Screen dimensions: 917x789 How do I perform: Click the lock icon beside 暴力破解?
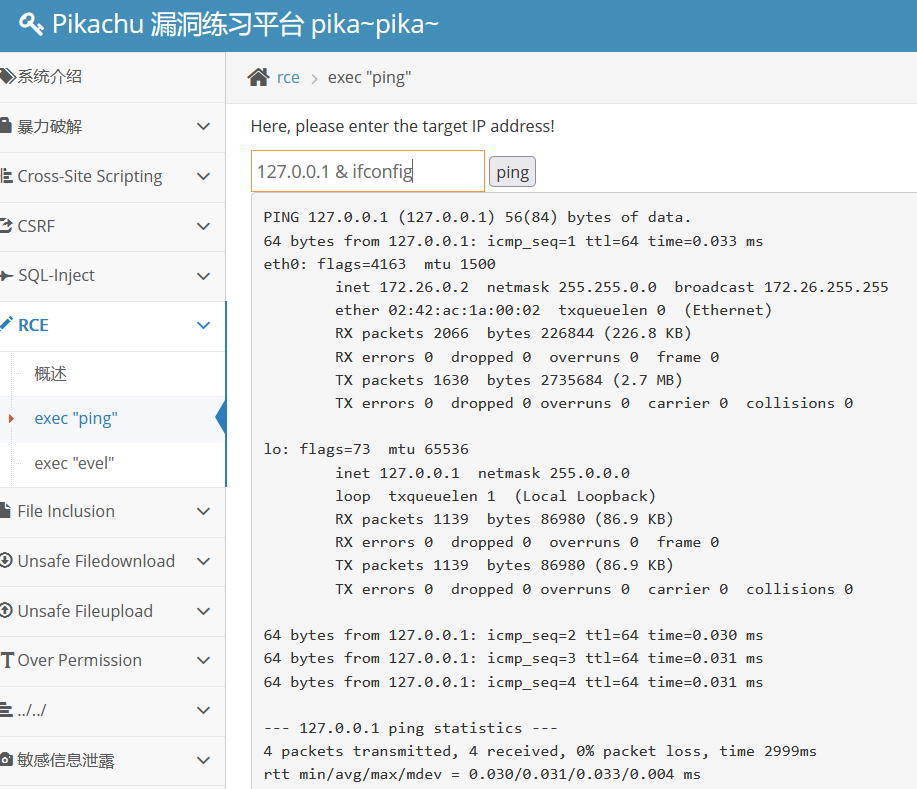click(x=5, y=126)
